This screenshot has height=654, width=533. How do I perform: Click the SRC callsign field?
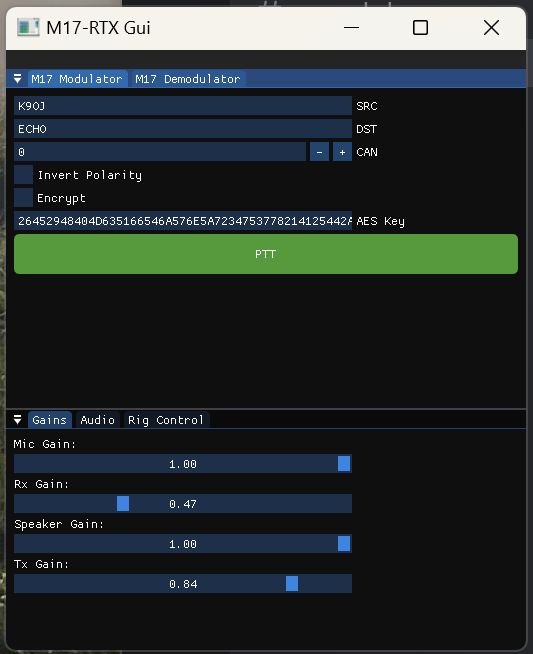183,106
